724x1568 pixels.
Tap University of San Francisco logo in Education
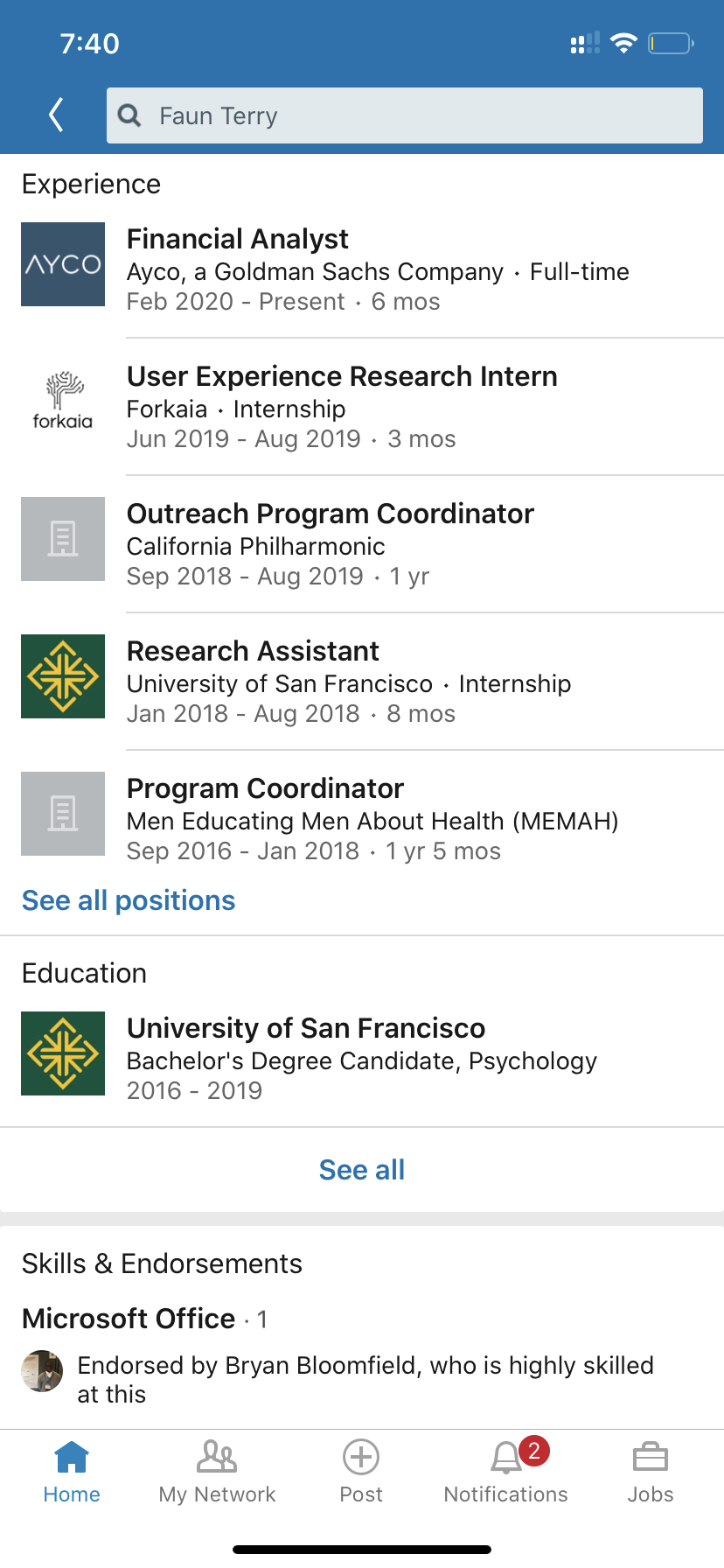point(63,1053)
